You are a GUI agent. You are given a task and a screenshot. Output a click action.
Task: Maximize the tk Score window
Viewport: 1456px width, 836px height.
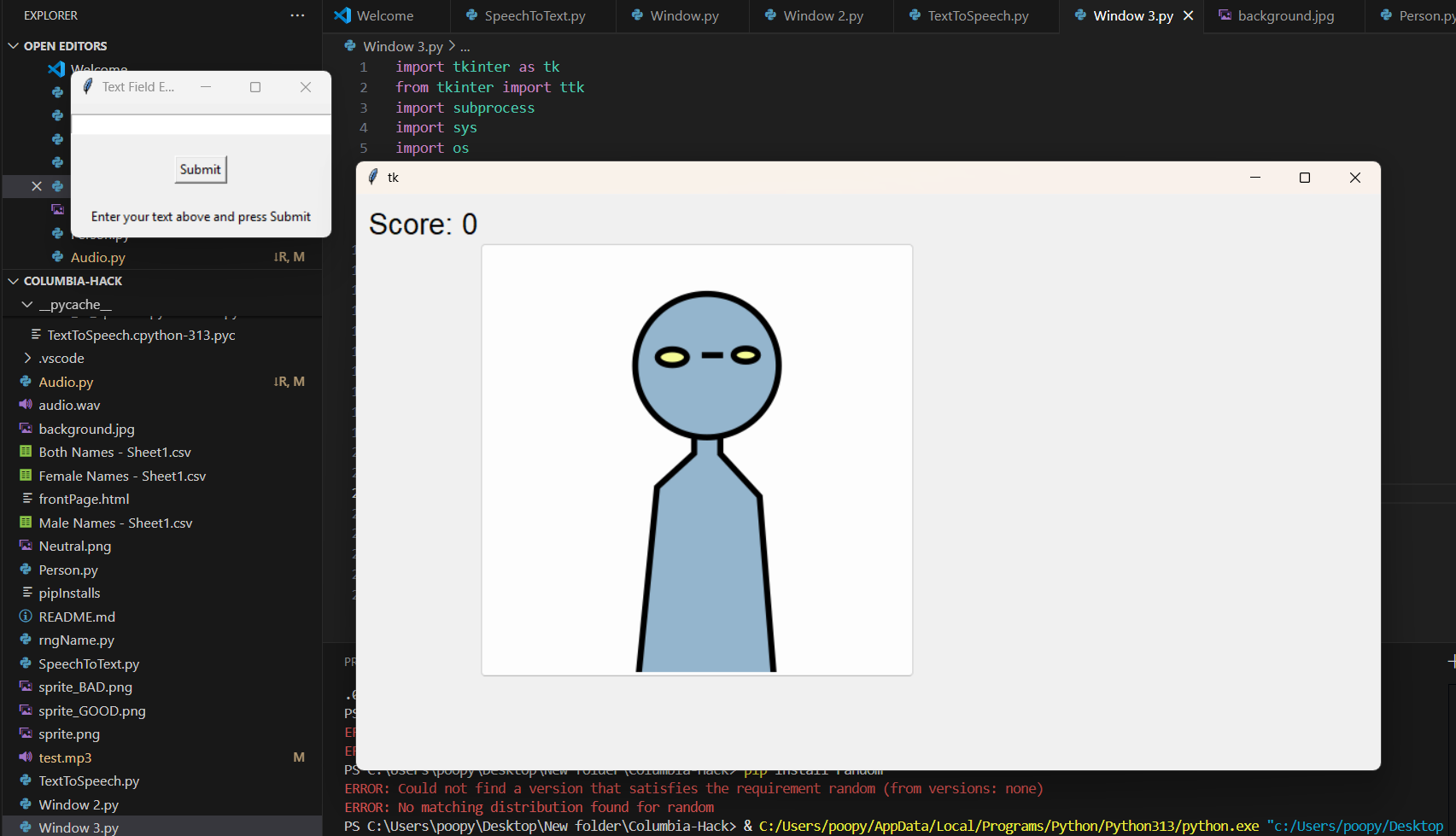point(1305,178)
